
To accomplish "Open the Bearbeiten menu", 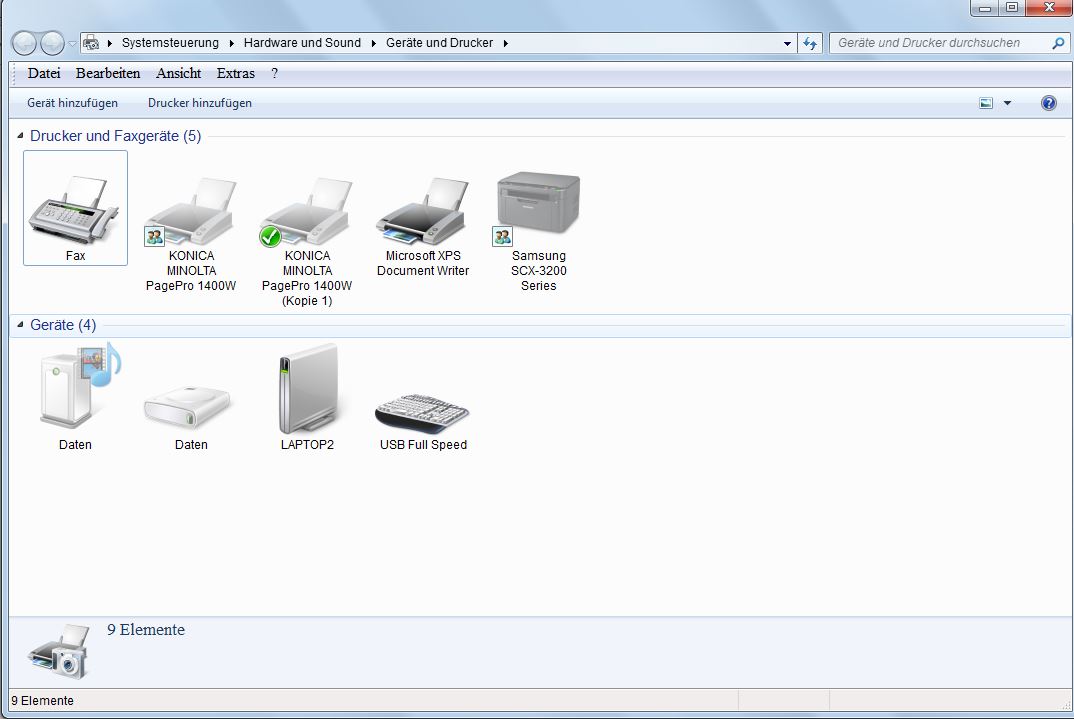I will [108, 73].
